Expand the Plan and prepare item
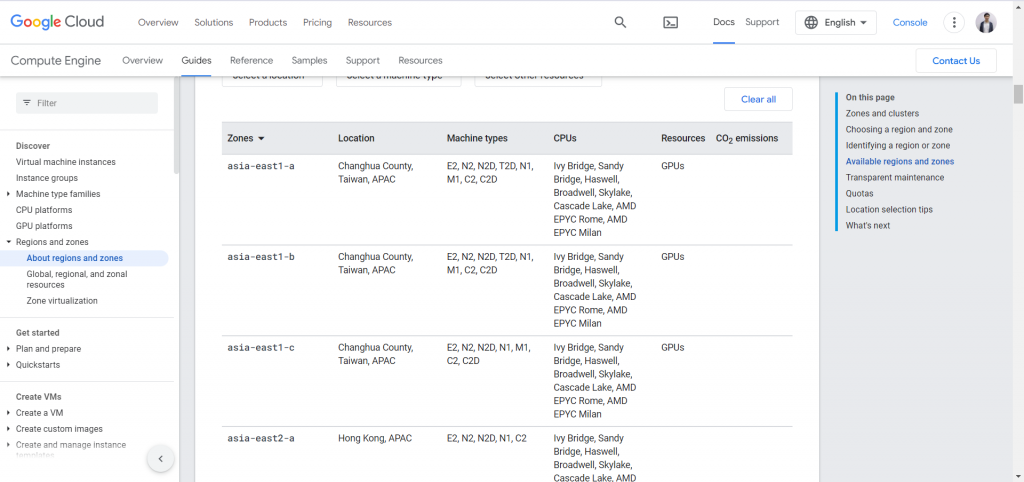 (x=9, y=349)
